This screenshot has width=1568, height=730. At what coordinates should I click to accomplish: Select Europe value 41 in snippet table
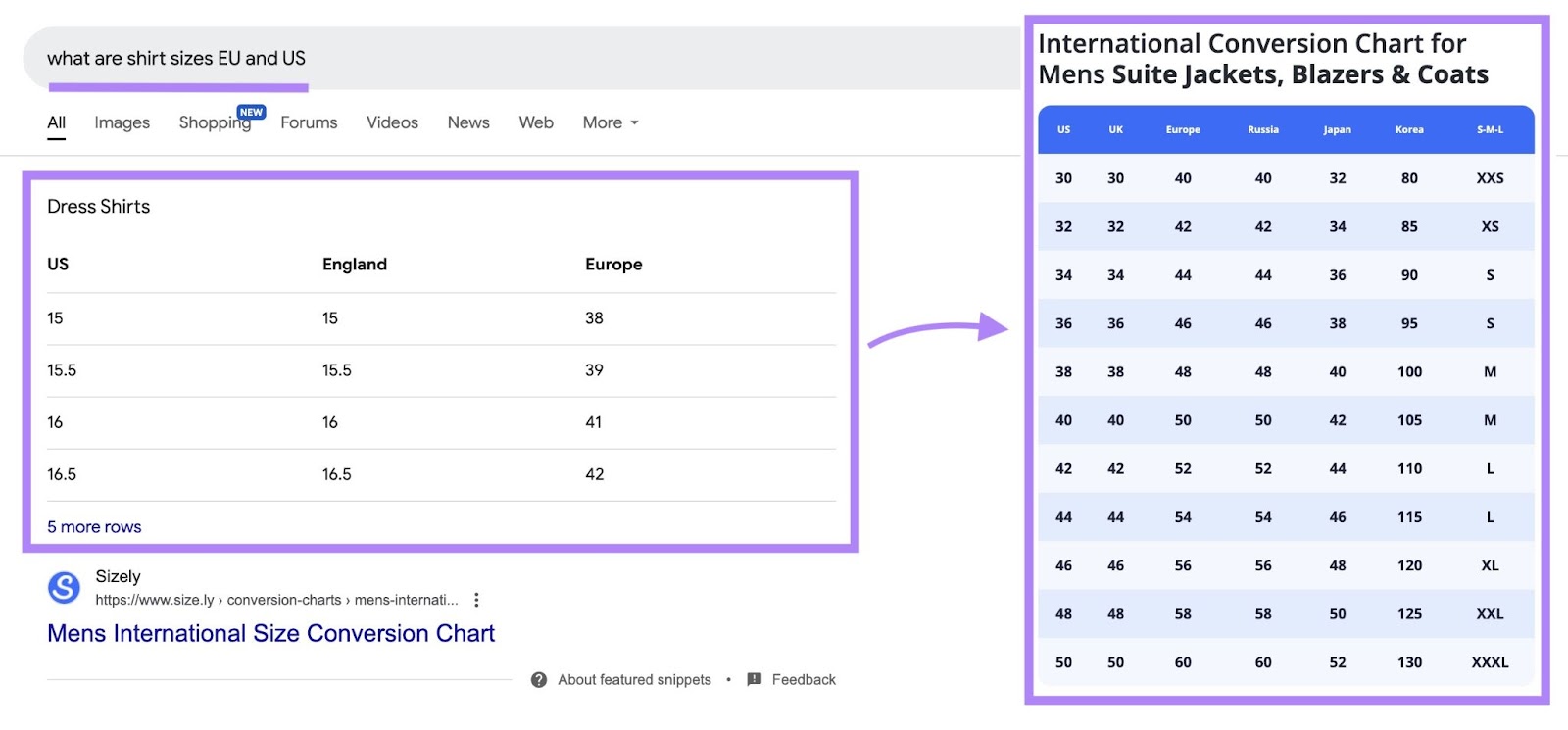click(593, 422)
